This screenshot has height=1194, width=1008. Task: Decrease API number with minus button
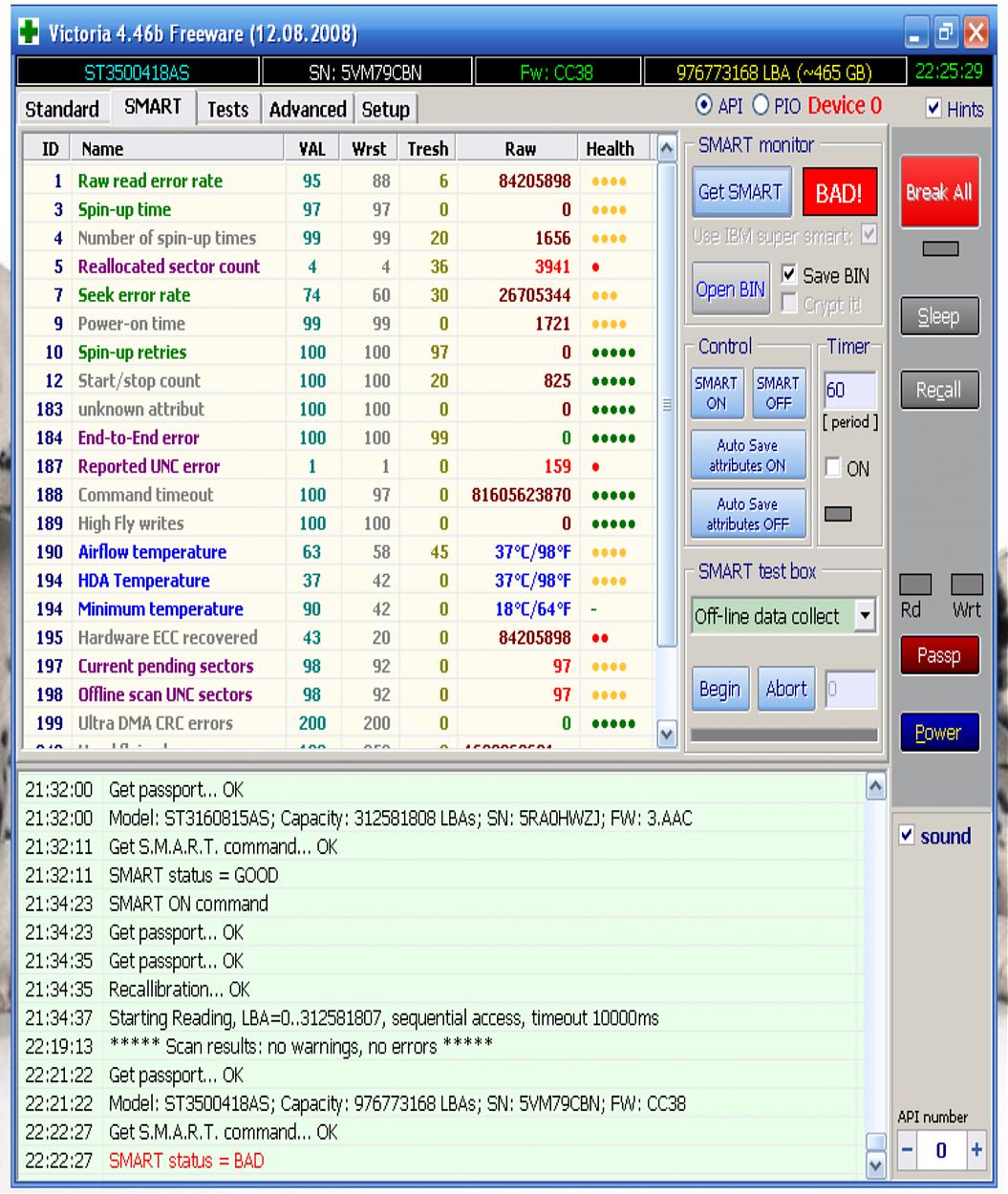tap(908, 1150)
